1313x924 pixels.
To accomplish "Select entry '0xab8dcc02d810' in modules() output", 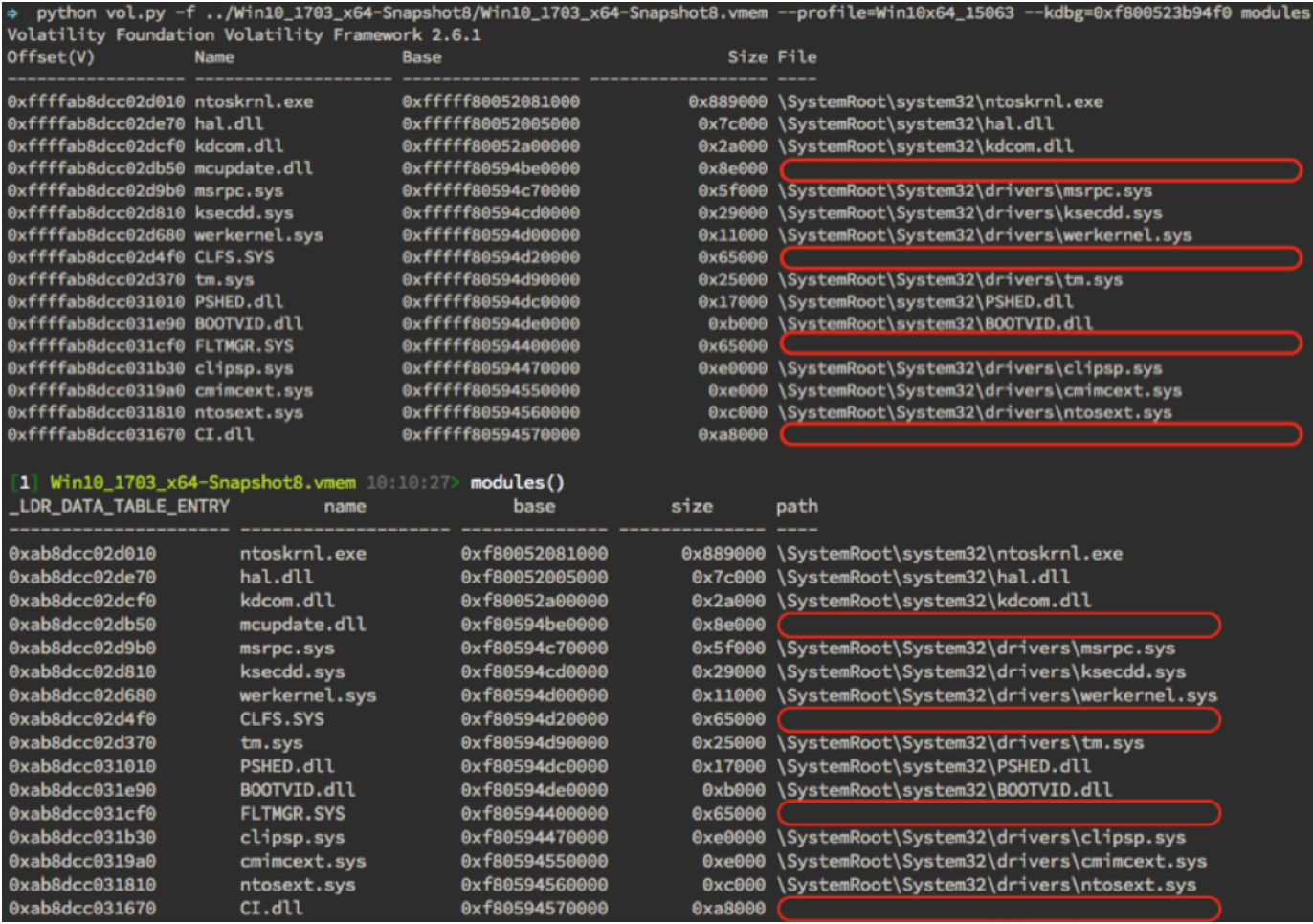I will click(x=82, y=671).
